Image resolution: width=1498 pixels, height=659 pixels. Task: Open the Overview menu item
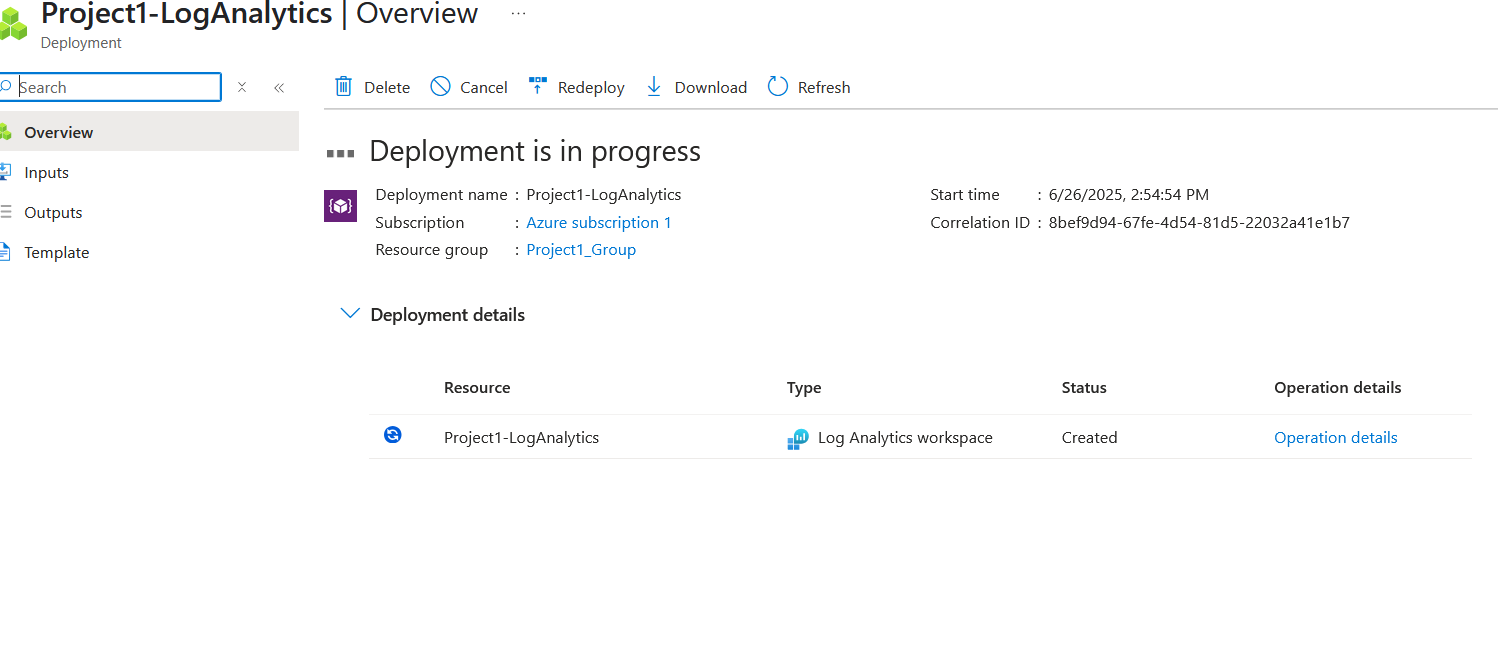pyautogui.click(x=149, y=132)
